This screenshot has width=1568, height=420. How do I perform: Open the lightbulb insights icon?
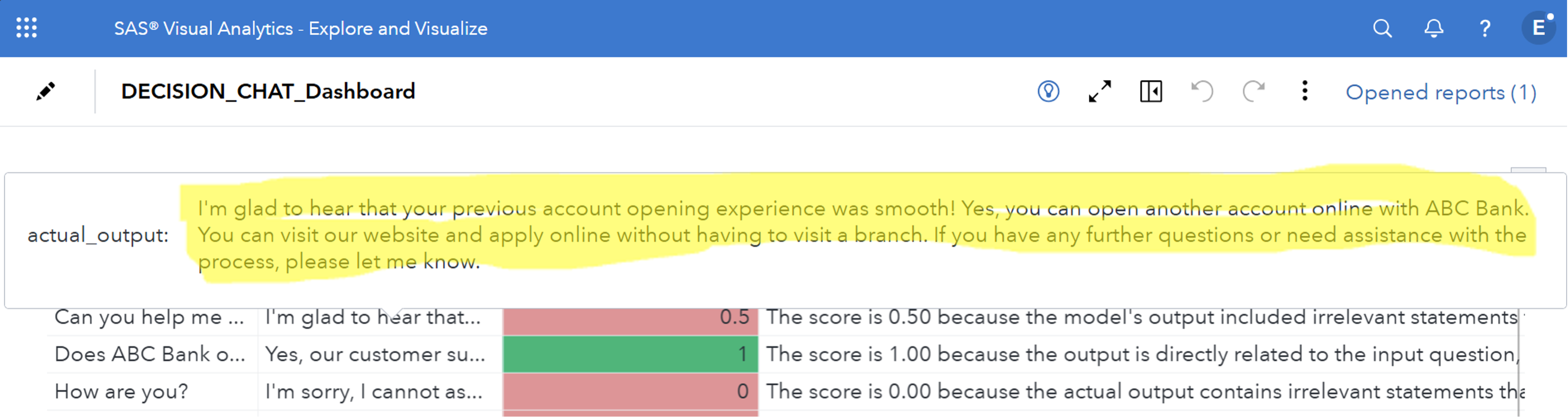click(1048, 92)
